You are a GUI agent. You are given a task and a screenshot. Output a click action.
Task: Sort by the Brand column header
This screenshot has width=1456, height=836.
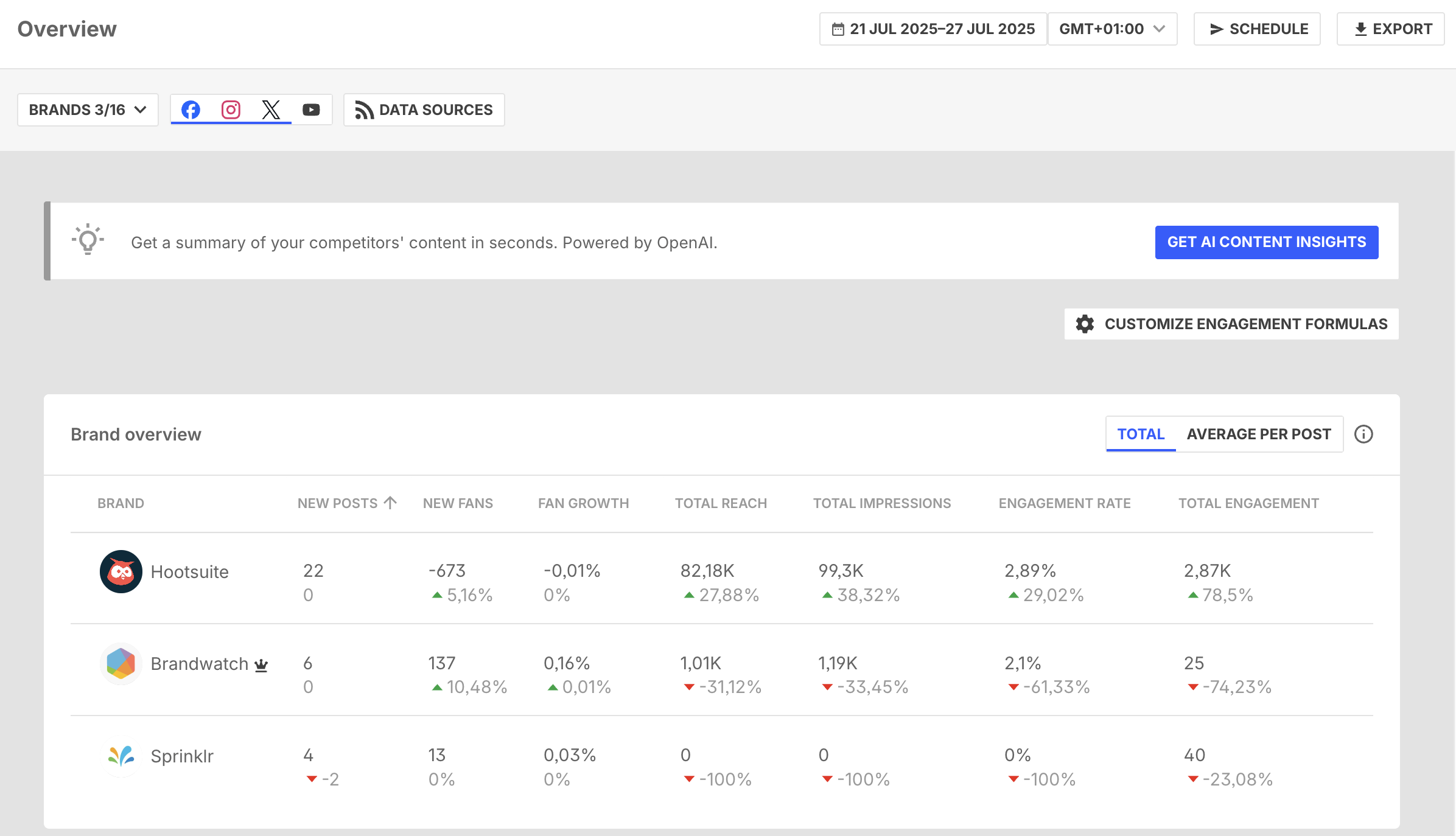(121, 503)
